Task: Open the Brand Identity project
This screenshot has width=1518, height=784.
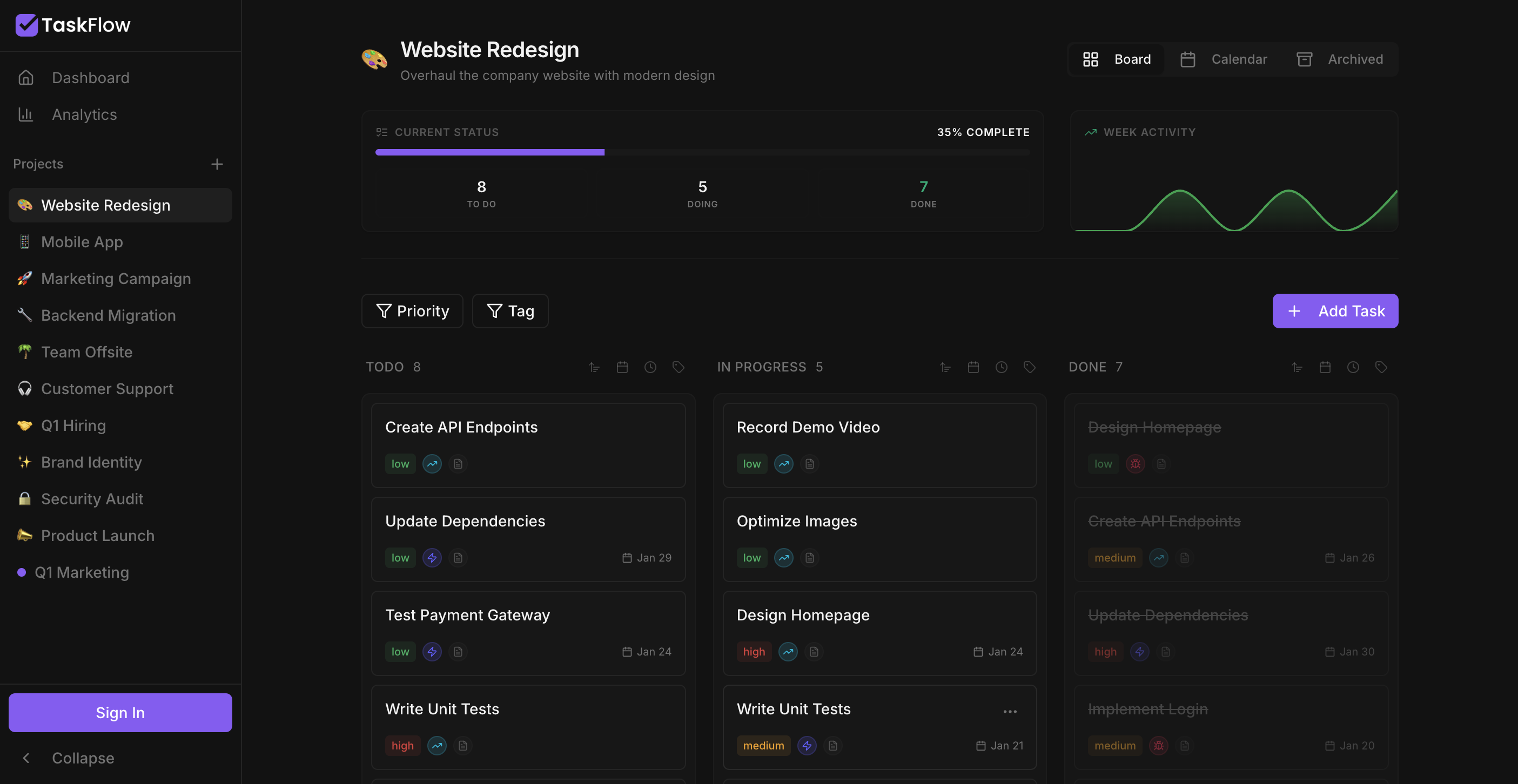Action: pos(120,462)
